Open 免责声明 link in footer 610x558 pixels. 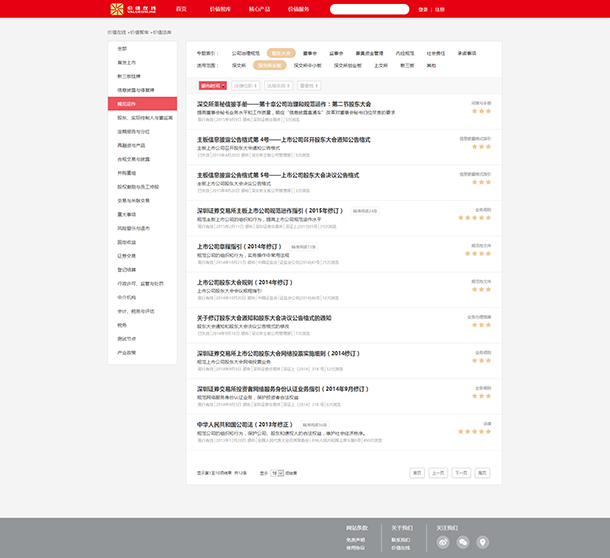point(356,540)
